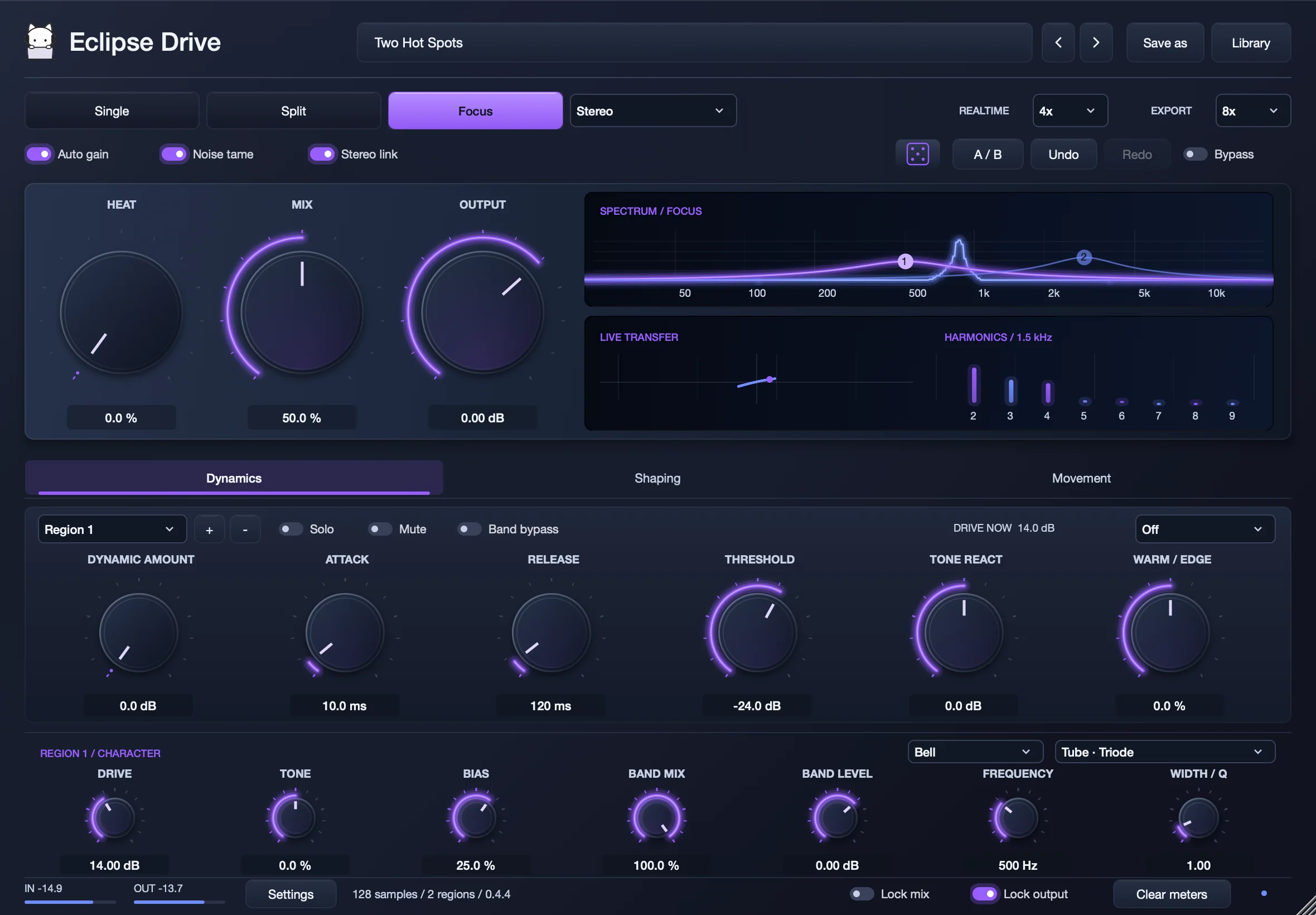Toggle Noise tame off
This screenshot has width=1316, height=915.
(x=173, y=154)
